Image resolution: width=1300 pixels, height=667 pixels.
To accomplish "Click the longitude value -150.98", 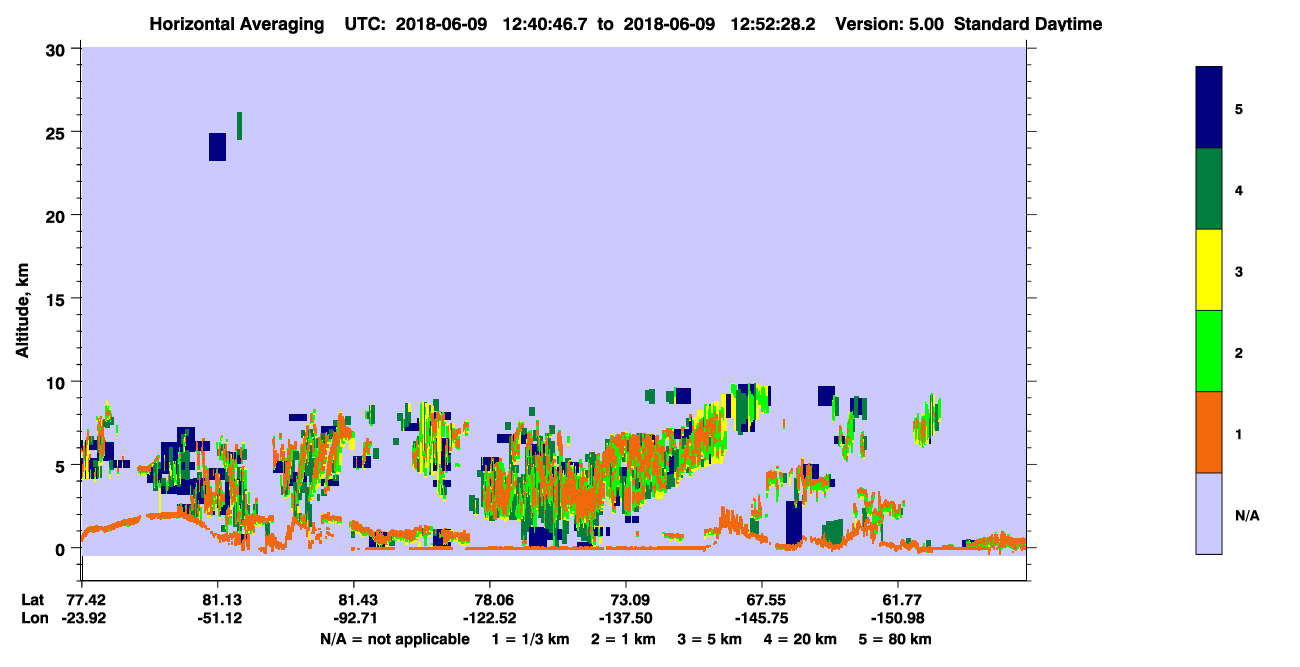I will [x=897, y=618].
